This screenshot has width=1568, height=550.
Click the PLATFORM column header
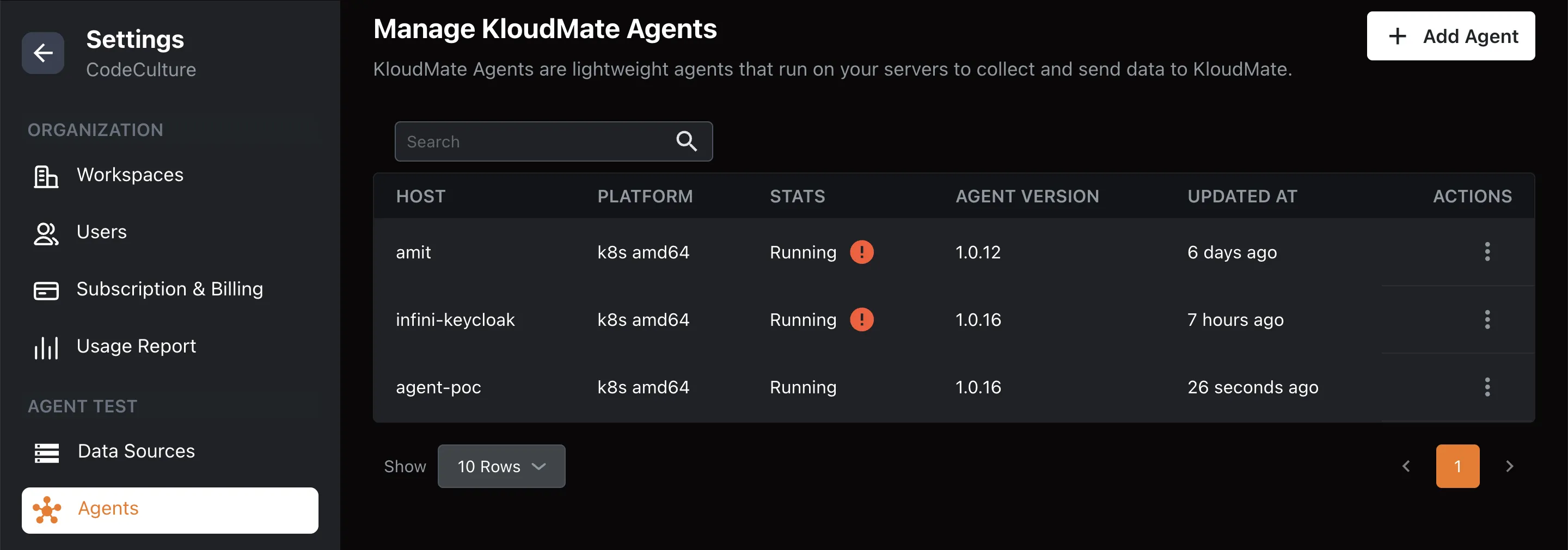[x=645, y=196]
